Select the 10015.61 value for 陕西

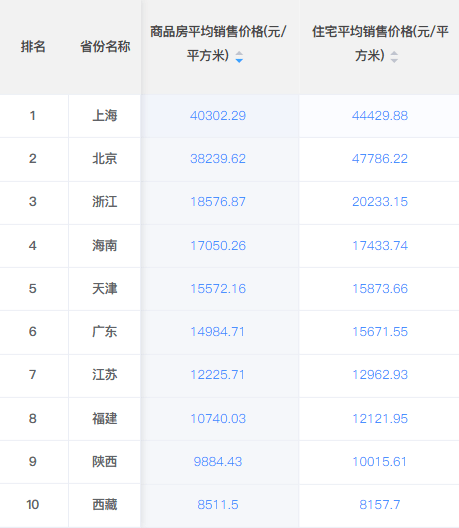click(x=380, y=462)
